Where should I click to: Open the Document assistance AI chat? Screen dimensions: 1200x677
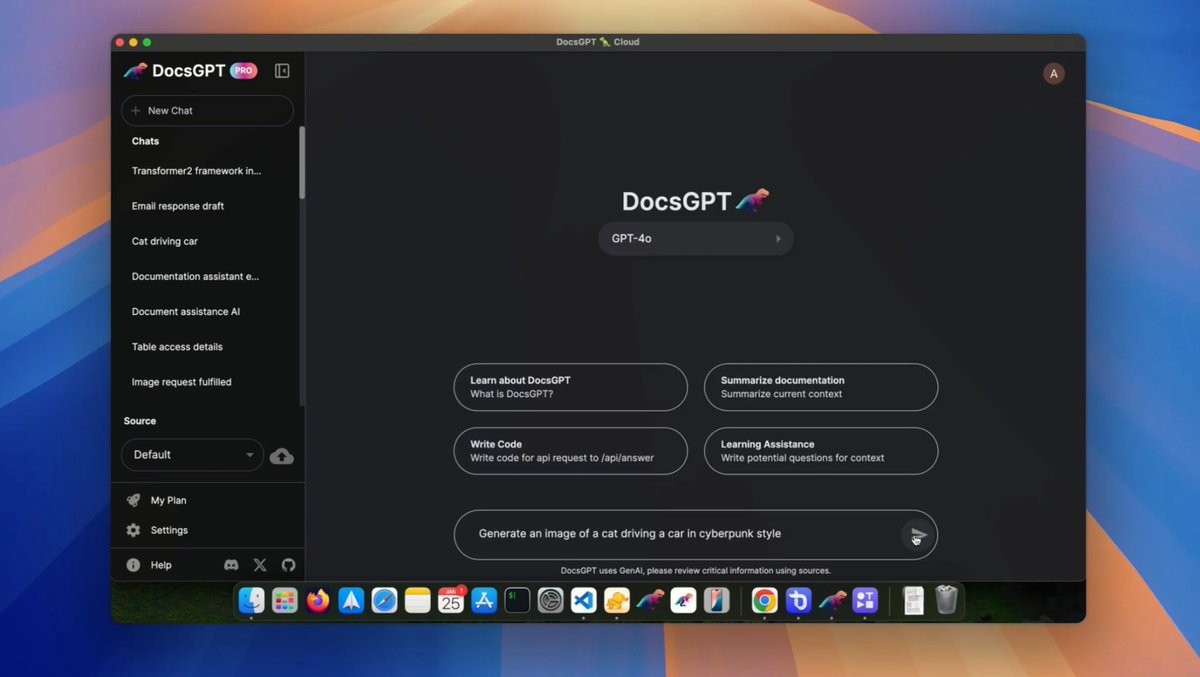[186, 311]
